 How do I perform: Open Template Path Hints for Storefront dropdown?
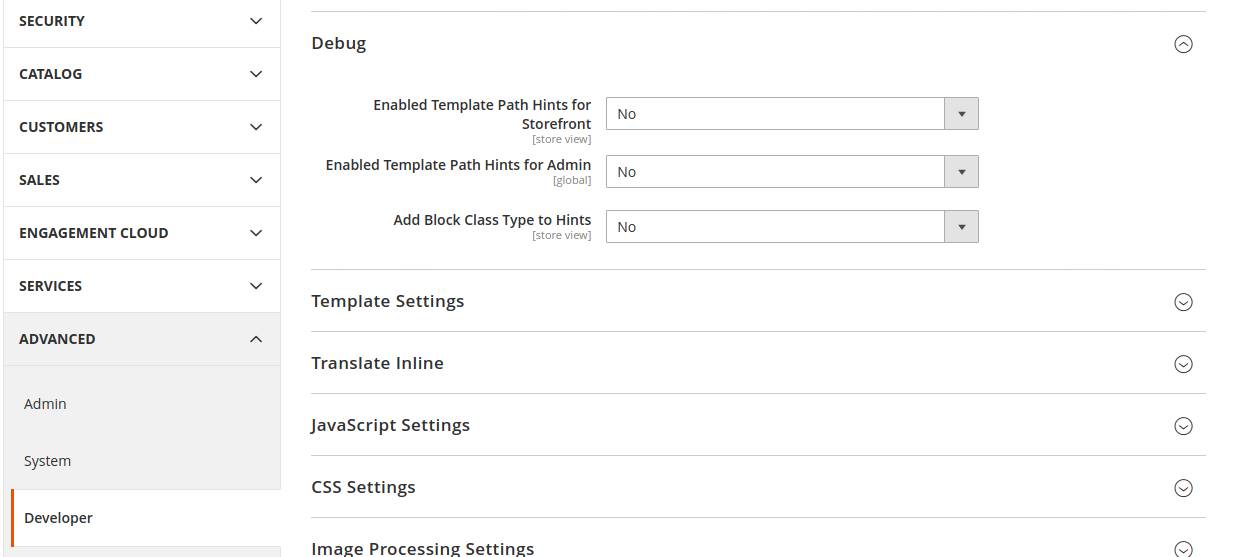coord(792,114)
